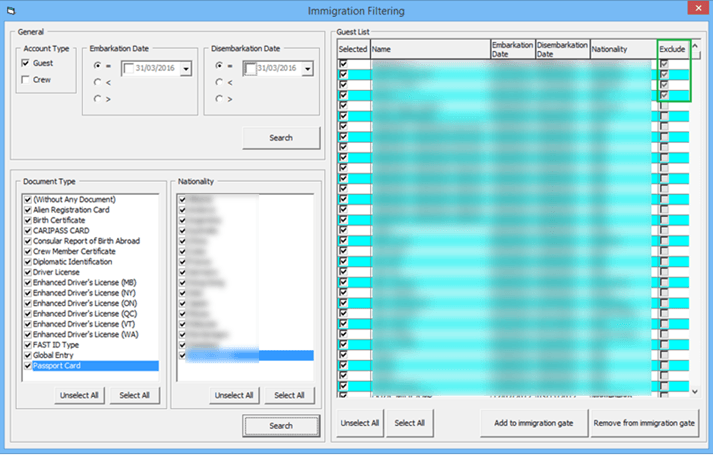This screenshot has height=455, width=713.
Task: Select the Disembarkation Date less-than radio button
Action: point(219,82)
